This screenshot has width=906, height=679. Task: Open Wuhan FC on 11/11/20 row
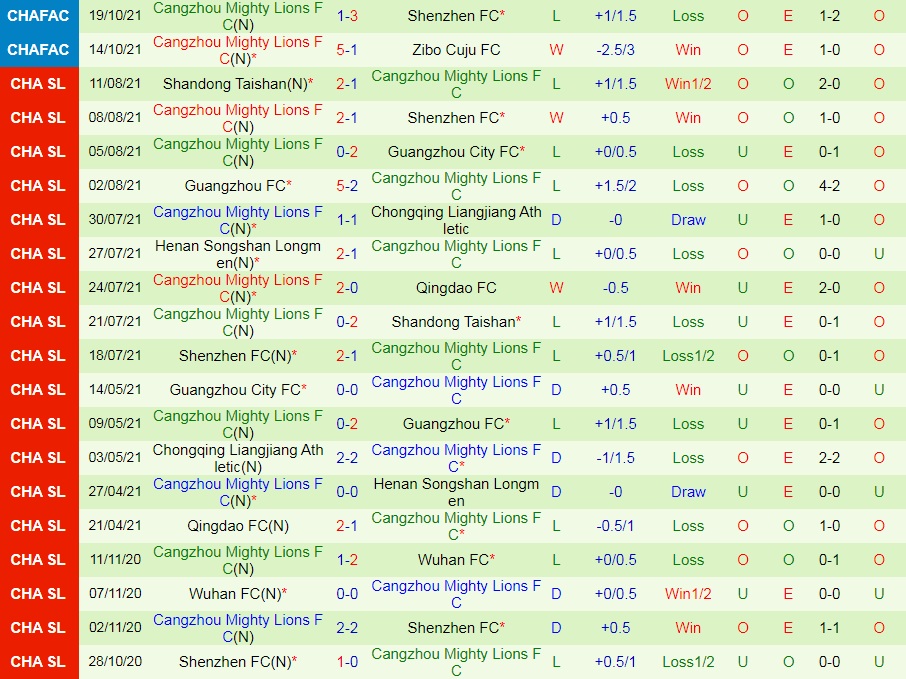[456, 560]
